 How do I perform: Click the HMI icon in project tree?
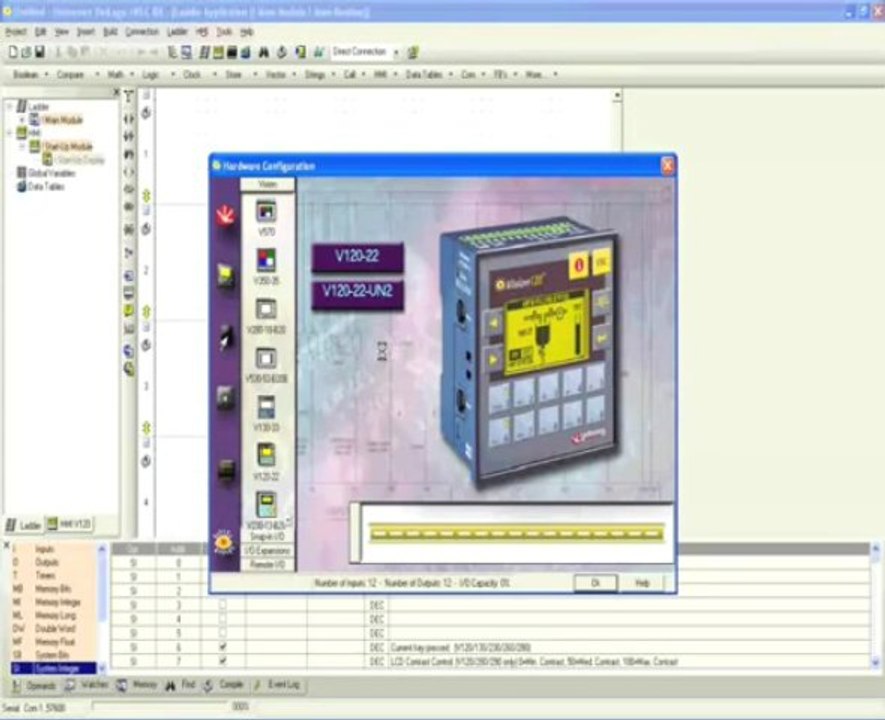click(21, 132)
